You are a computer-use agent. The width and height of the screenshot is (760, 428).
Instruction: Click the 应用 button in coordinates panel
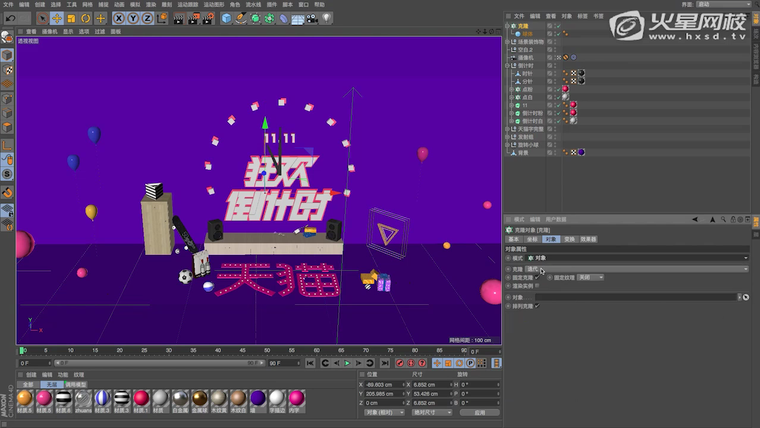coord(480,412)
